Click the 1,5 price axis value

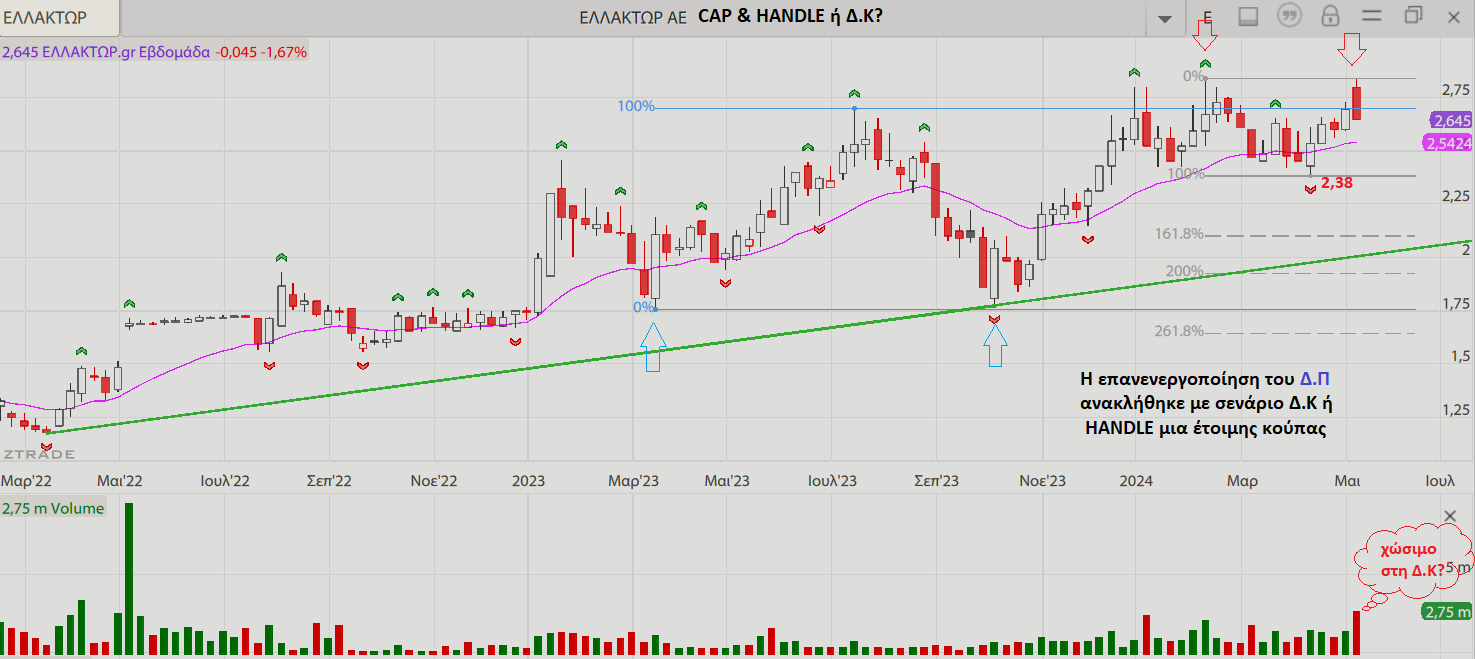[x=1459, y=356]
